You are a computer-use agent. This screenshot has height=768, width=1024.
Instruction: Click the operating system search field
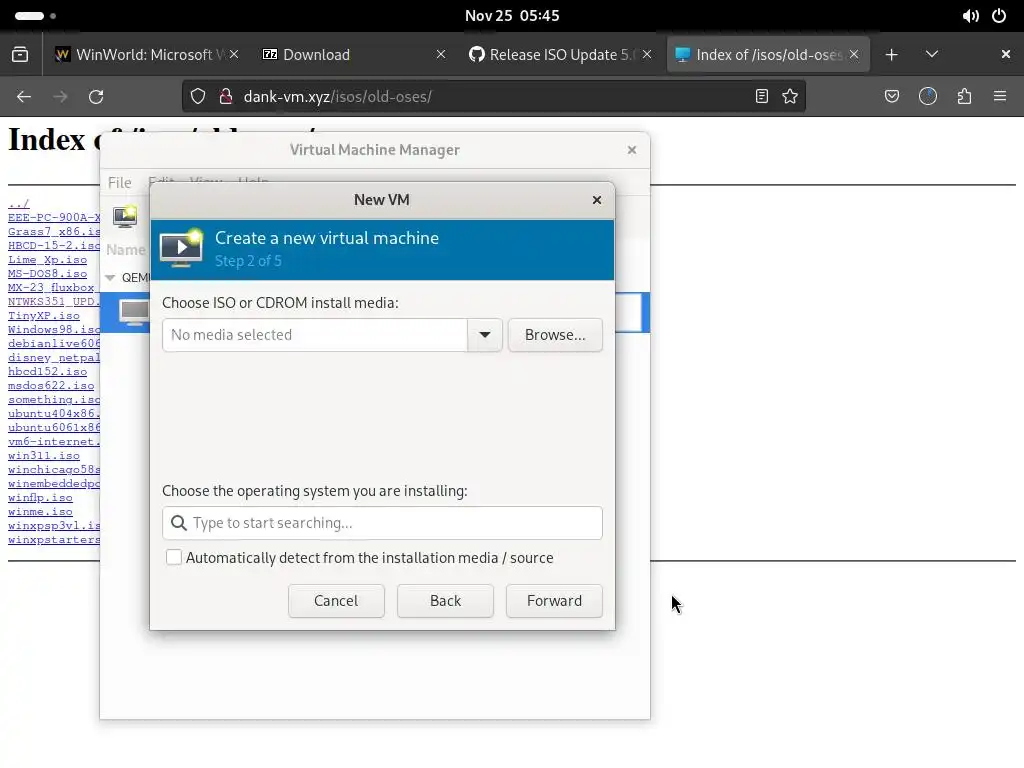382,523
